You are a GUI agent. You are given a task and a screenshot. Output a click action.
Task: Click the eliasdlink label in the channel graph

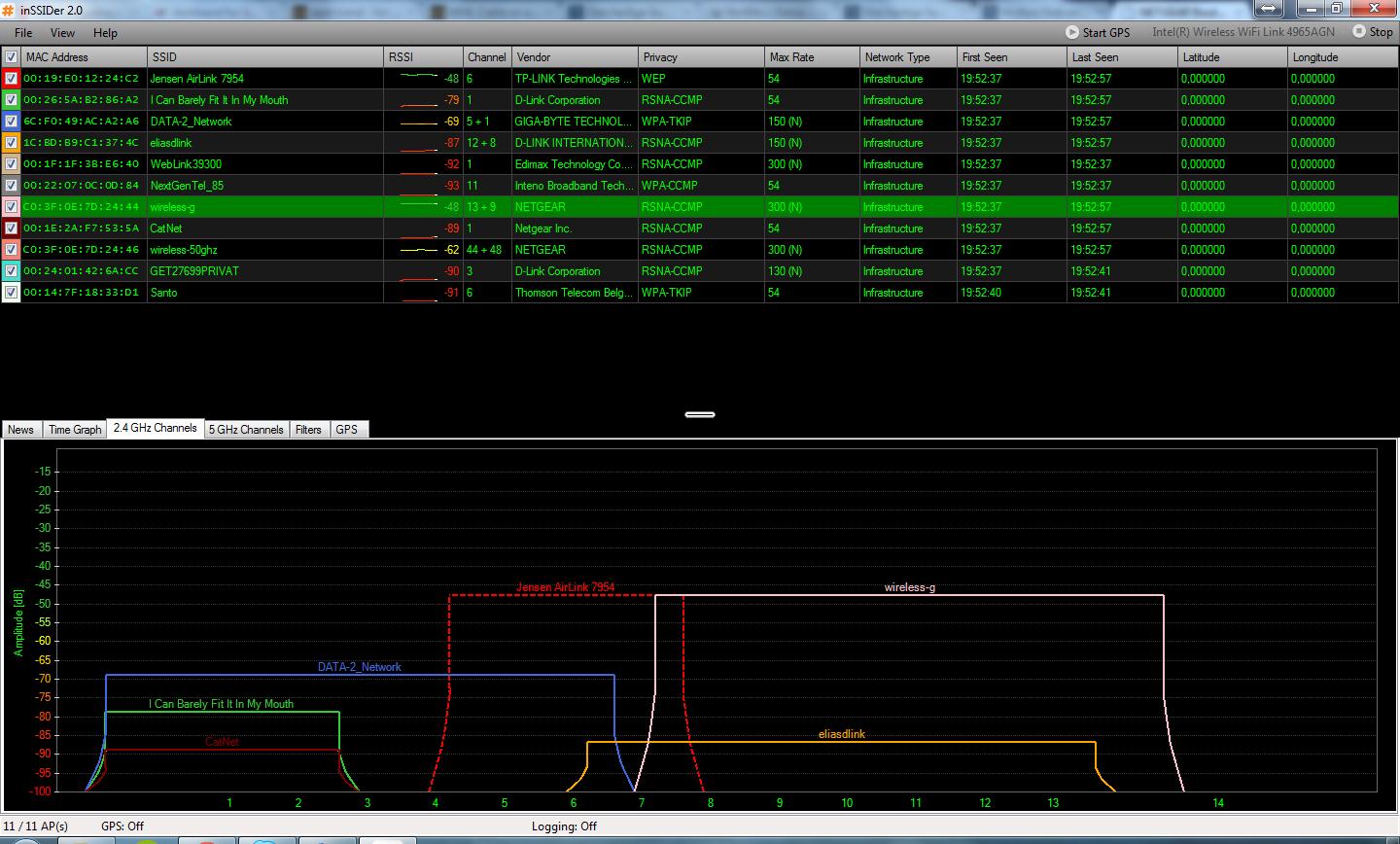point(842,734)
